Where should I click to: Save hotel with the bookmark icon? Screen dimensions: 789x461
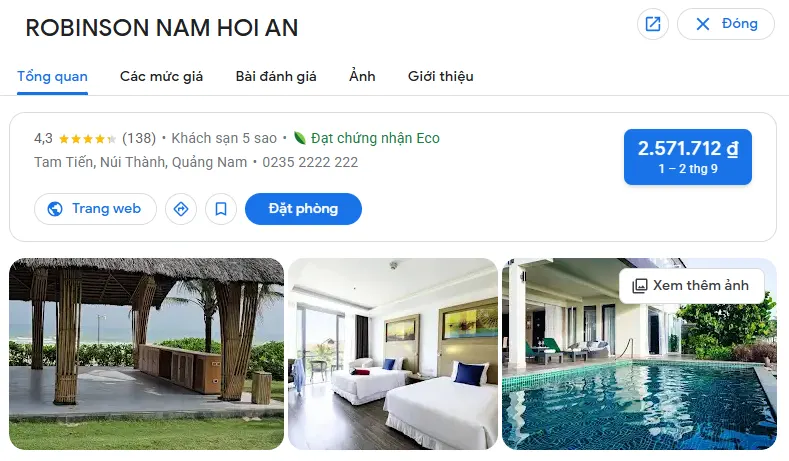pyautogui.click(x=221, y=209)
